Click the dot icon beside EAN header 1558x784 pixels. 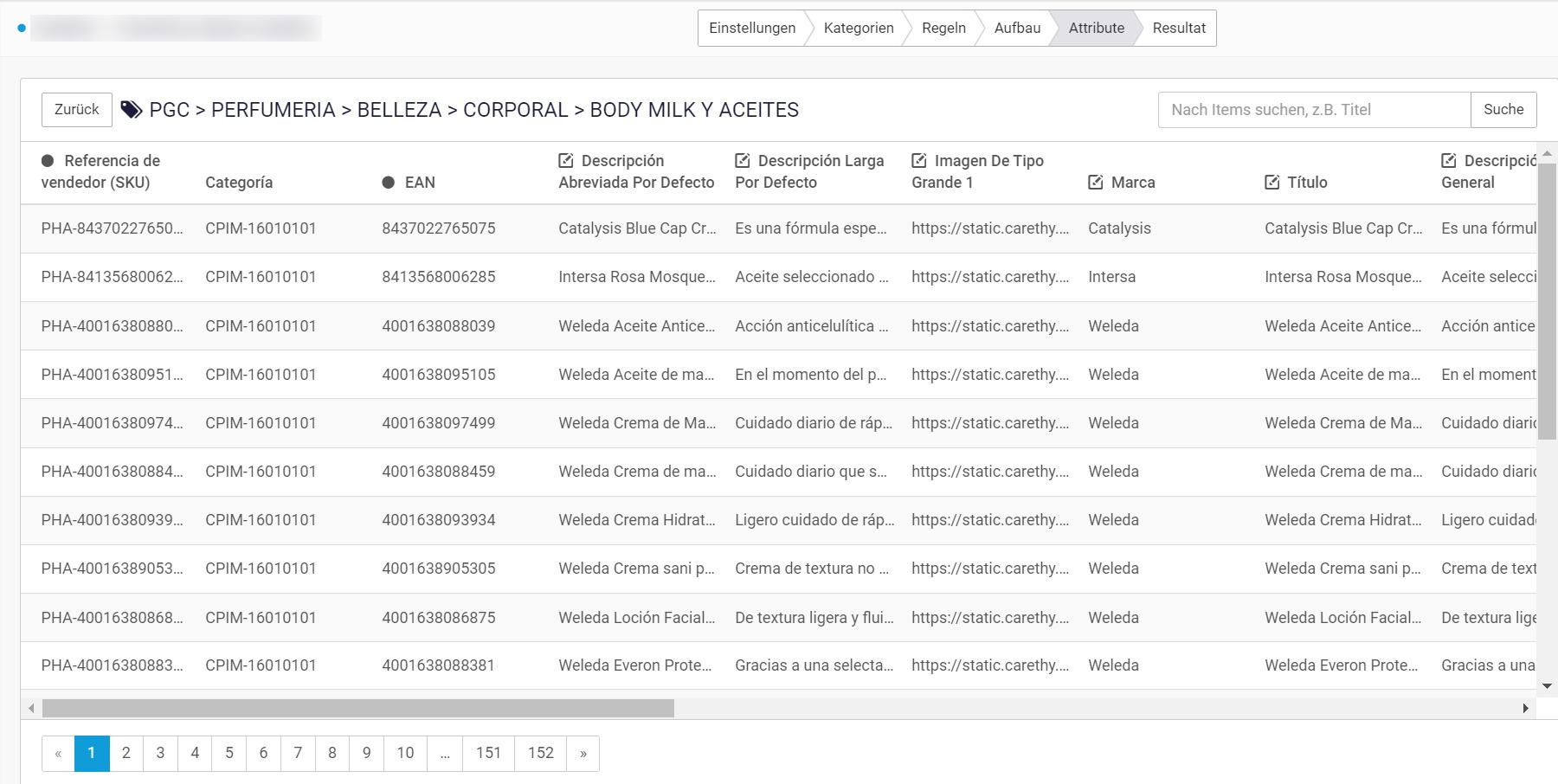click(x=389, y=183)
